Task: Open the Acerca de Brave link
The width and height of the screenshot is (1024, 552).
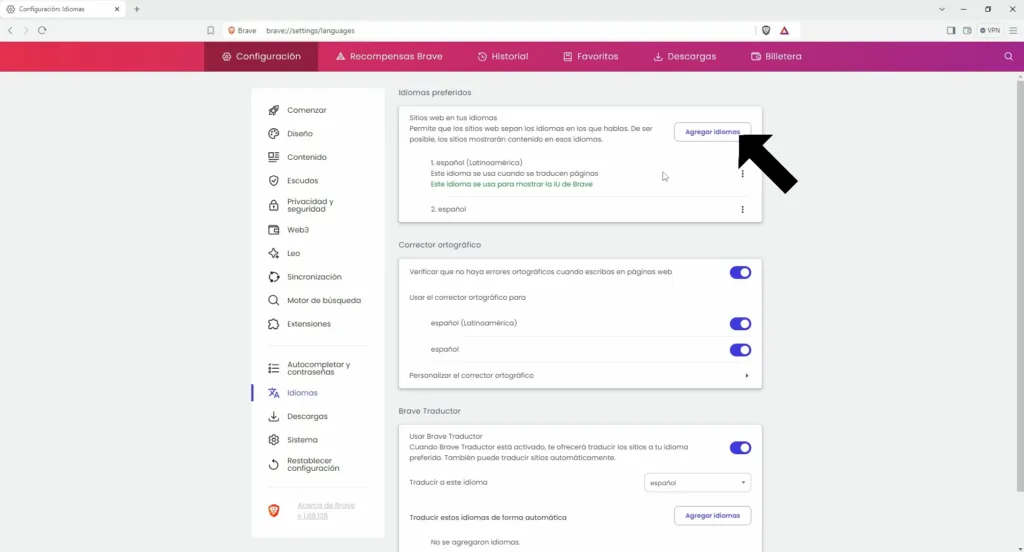Action: point(326,510)
